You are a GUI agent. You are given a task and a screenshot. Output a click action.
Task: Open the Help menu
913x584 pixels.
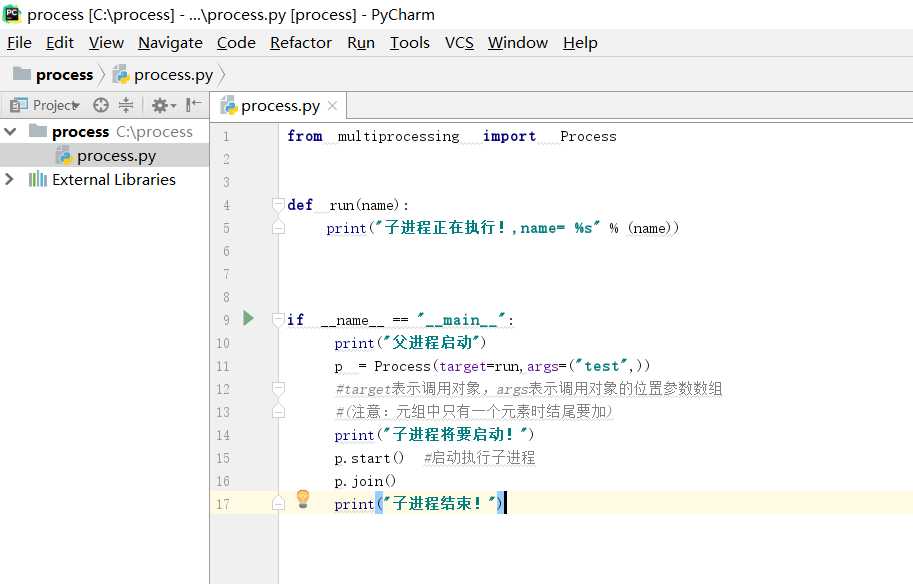coord(580,43)
